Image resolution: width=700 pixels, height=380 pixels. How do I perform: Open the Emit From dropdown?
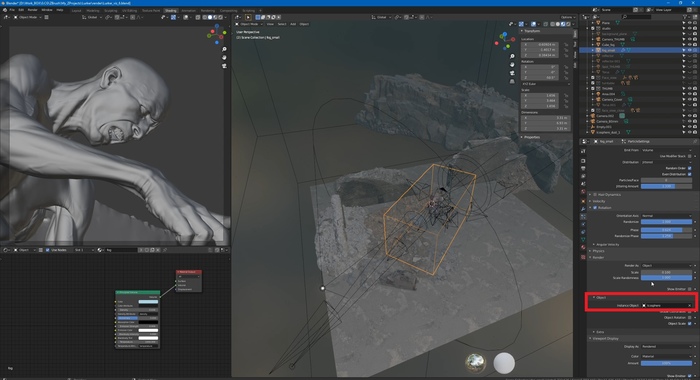pos(667,150)
